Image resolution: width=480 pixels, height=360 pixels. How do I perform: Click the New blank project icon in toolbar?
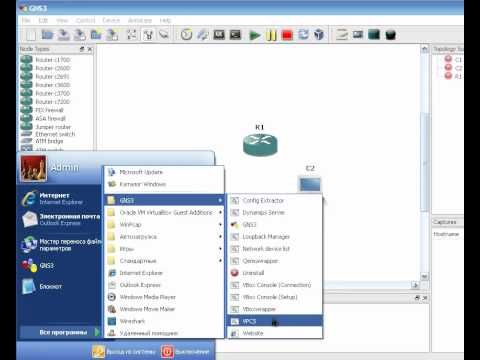[31, 35]
